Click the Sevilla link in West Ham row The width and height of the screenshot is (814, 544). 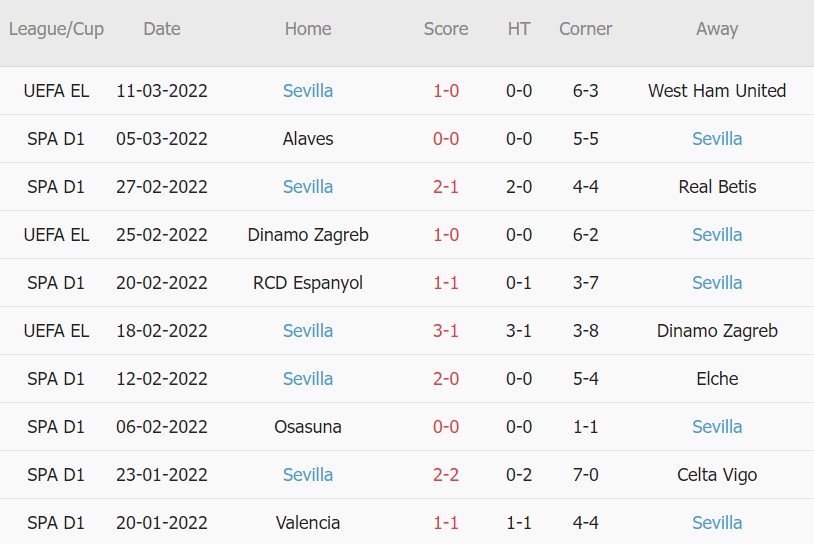tap(308, 91)
